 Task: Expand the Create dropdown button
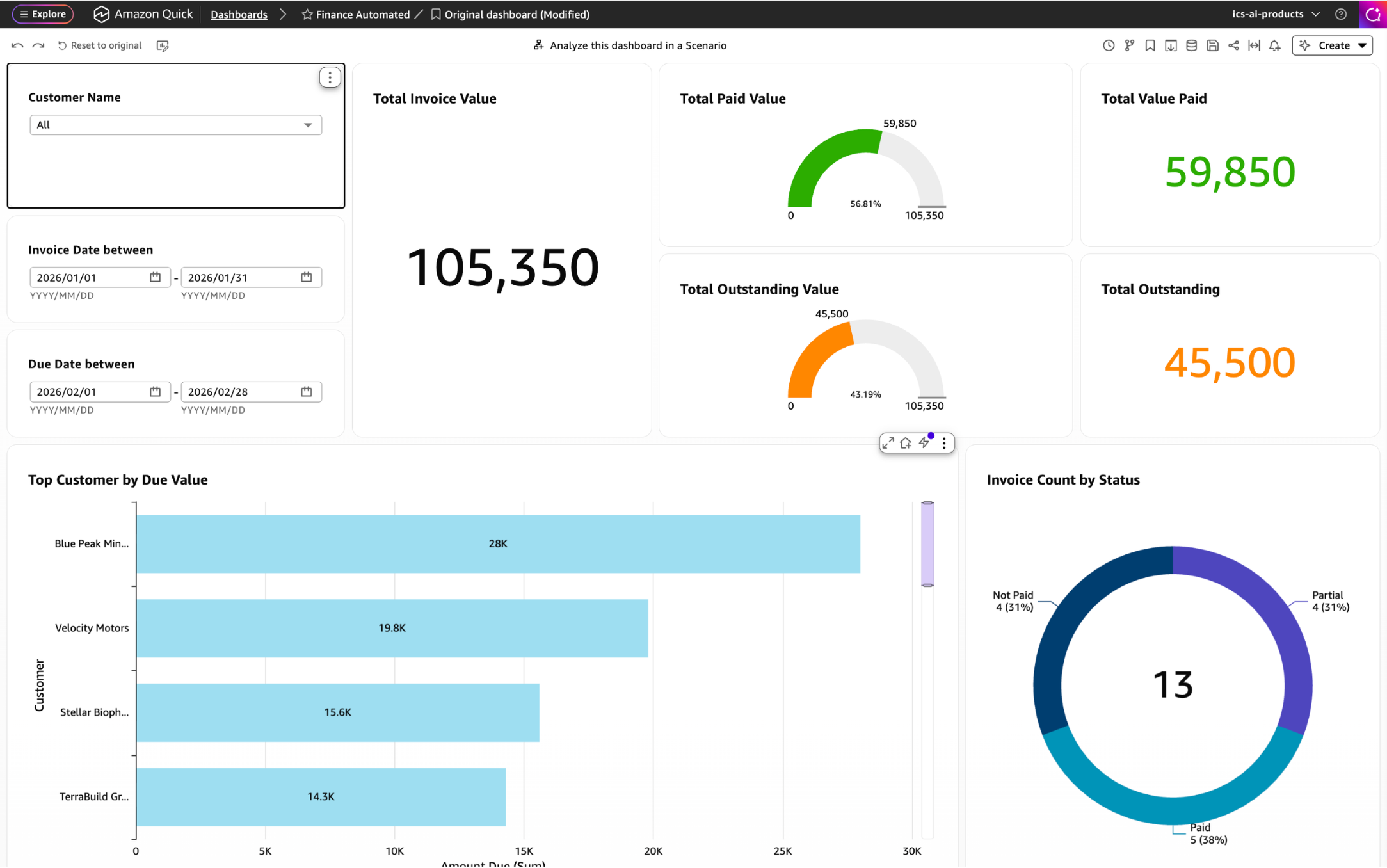pos(1332,45)
